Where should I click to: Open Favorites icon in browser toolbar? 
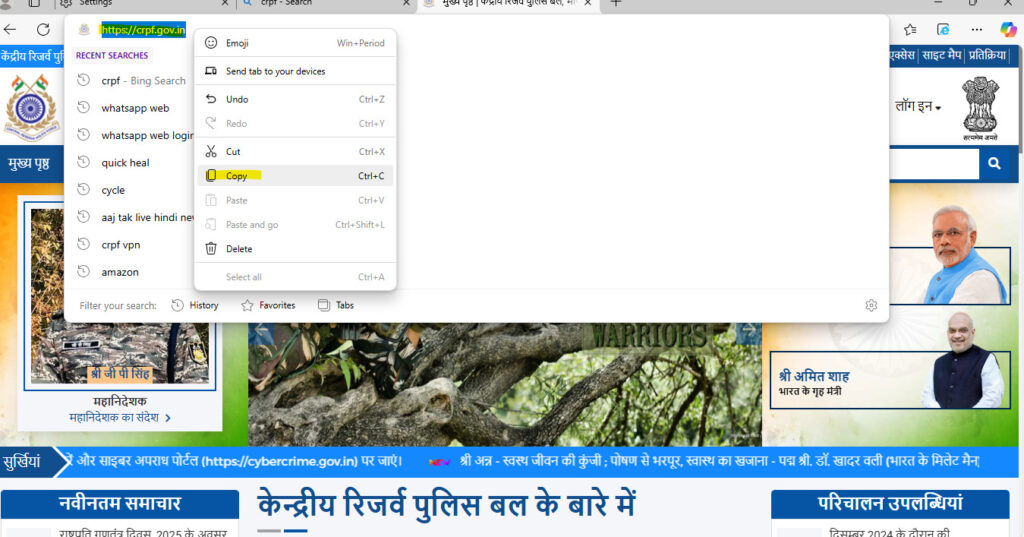(911, 29)
